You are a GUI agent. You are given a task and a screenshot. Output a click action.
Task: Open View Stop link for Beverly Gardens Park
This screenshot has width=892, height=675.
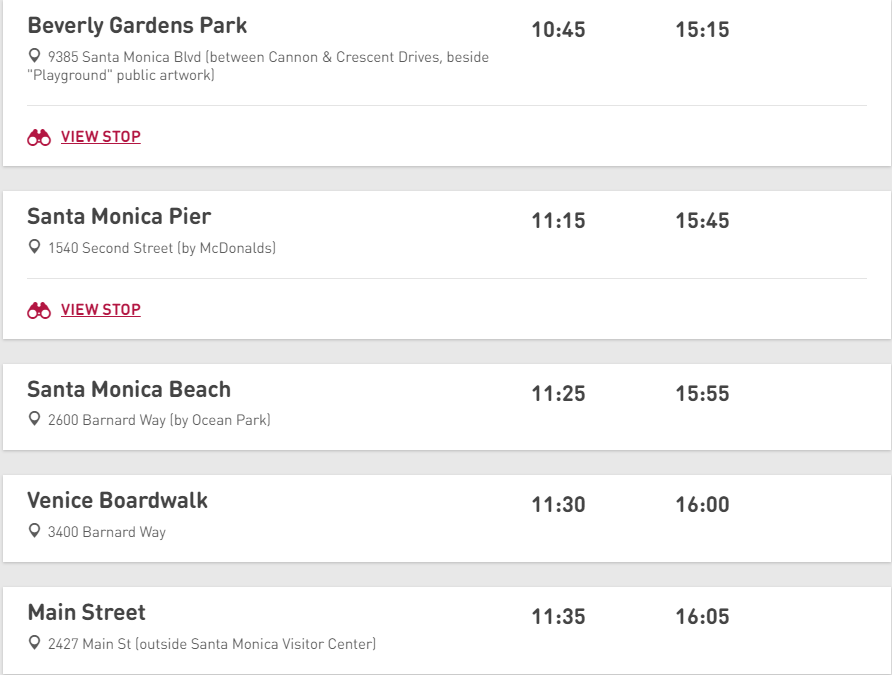(101, 137)
